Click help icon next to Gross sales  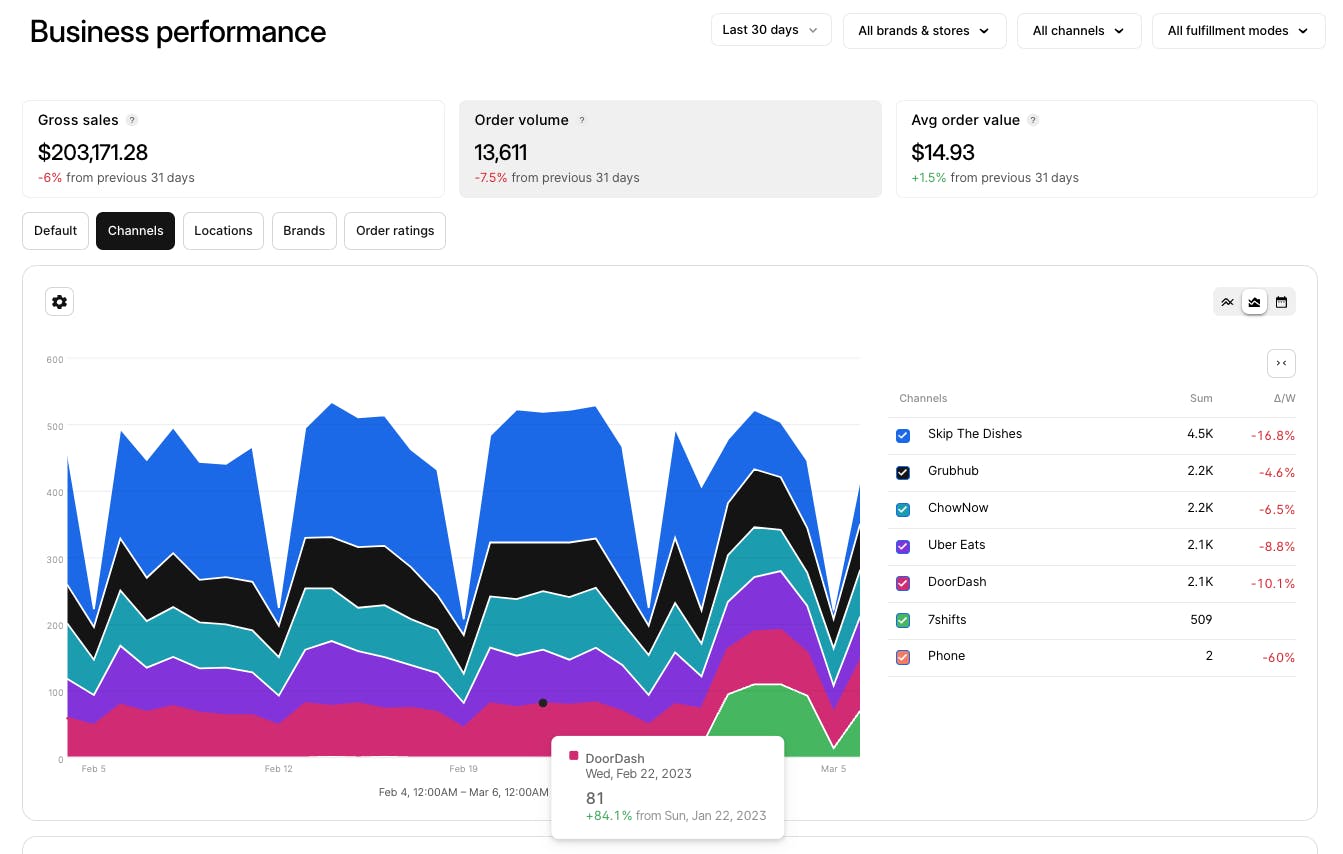click(132, 120)
